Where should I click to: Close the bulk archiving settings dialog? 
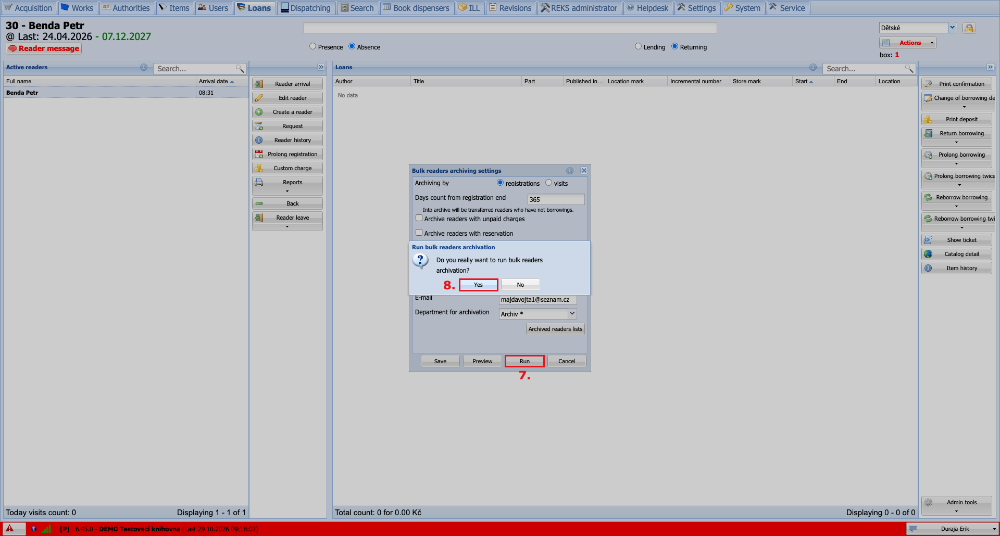coord(584,171)
